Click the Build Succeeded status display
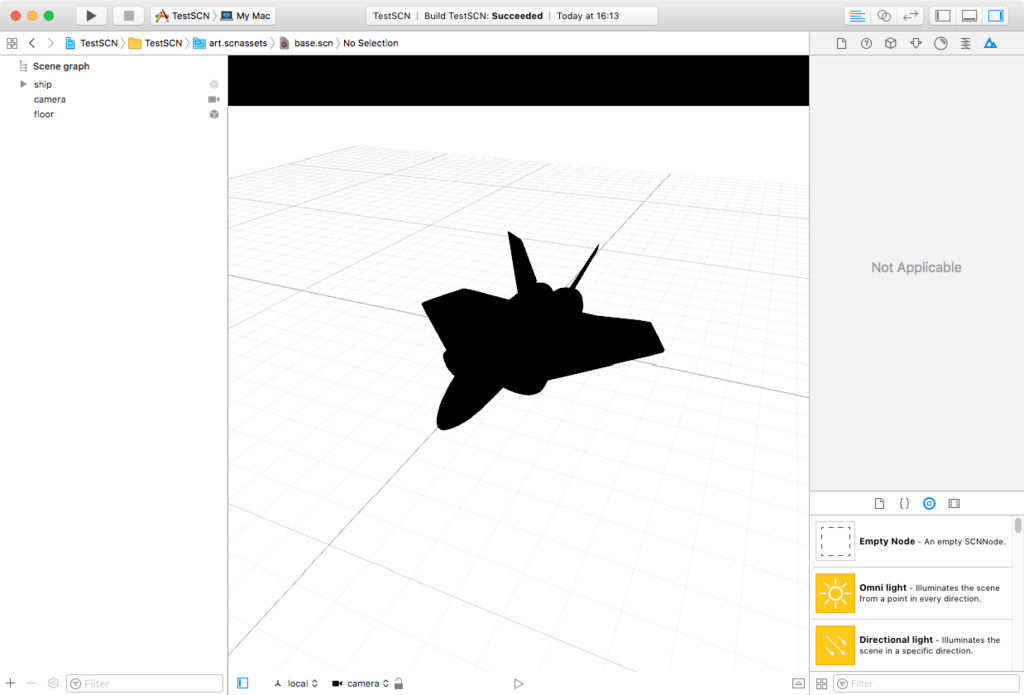 (x=511, y=16)
